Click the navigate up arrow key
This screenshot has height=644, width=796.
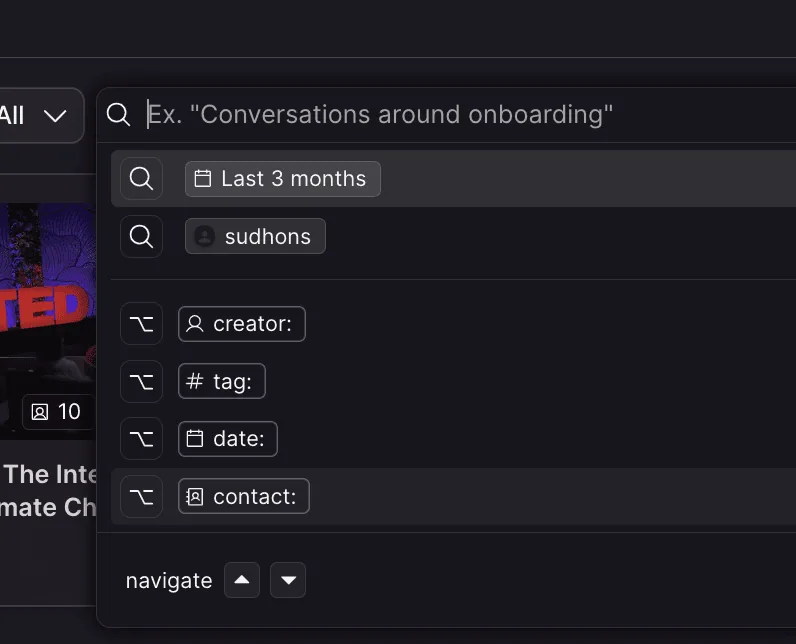click(242, 580)
